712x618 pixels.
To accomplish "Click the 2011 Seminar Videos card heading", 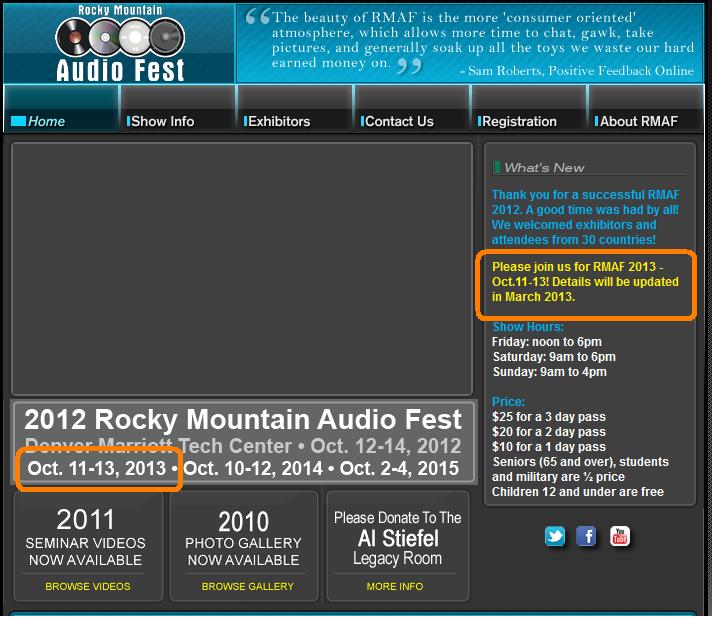I will click(85, 538).
